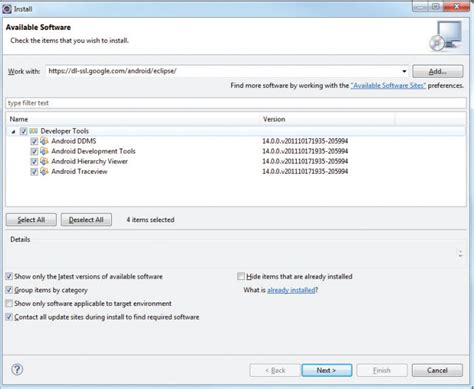
Task: Collapse the Developer Tools tree node
Action: (x=13, y=132)
